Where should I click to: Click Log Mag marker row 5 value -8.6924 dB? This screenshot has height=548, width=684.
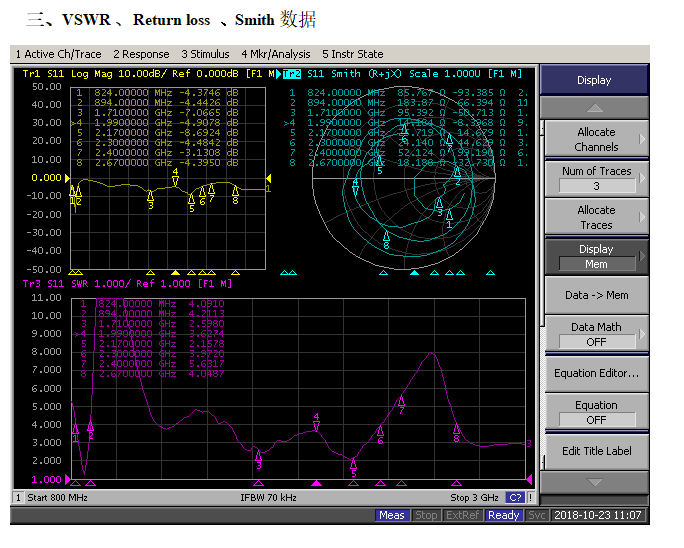tap(209, 133)
